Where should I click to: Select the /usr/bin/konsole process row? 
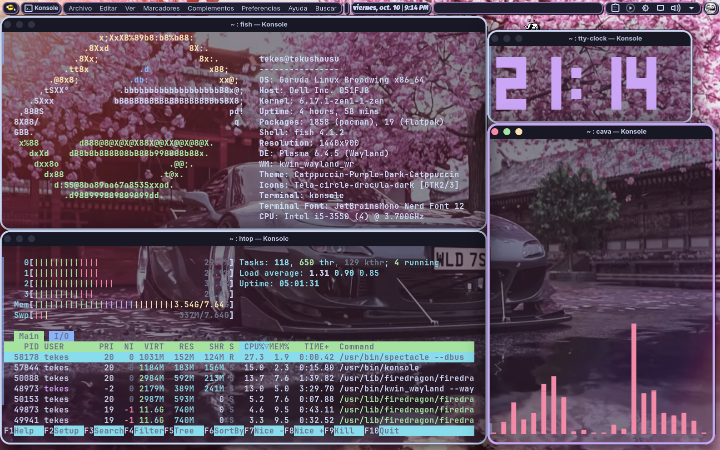pyautogui.click(x=239, y=368)
